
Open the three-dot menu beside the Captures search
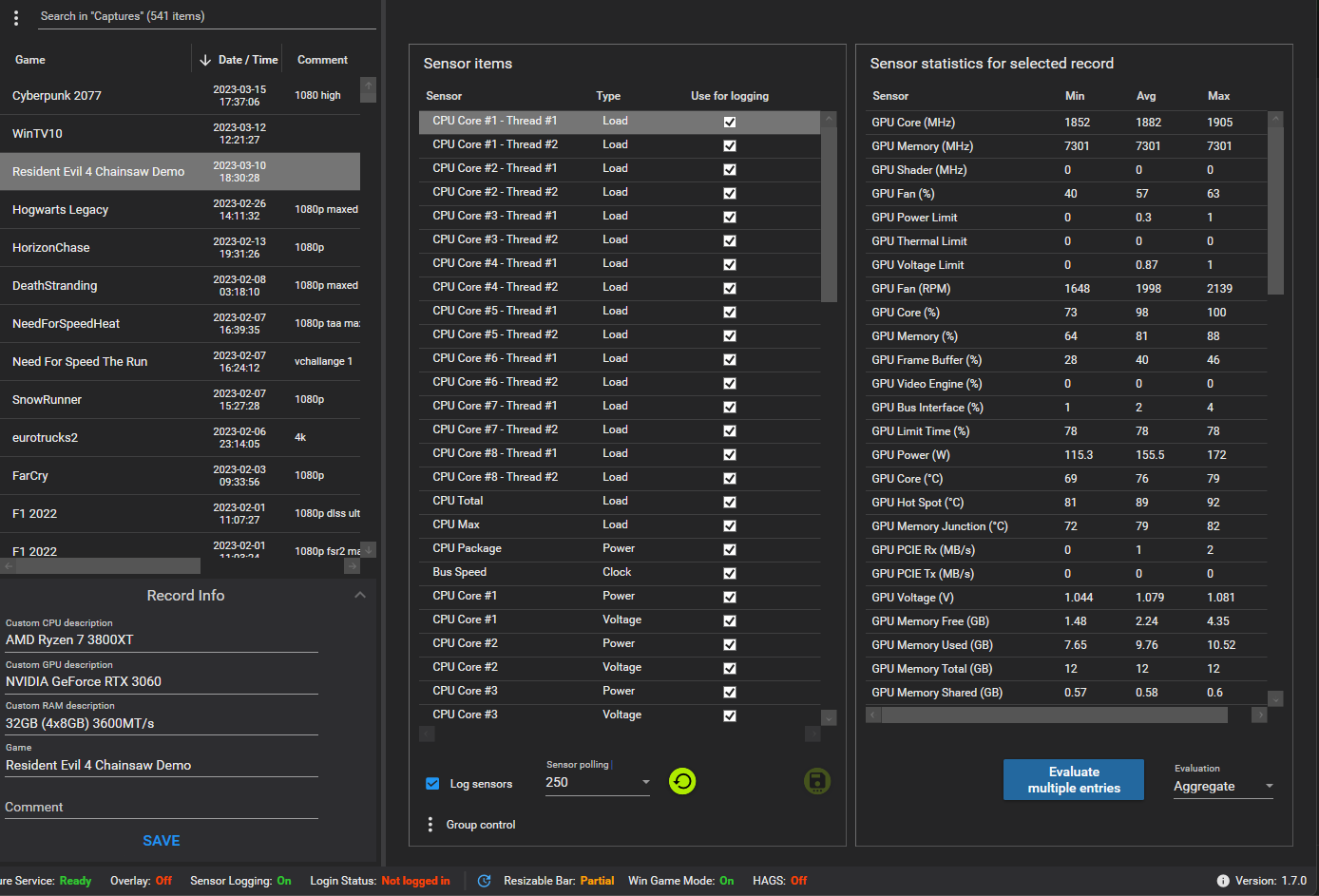pyautogui.click(x=16, y=17)
